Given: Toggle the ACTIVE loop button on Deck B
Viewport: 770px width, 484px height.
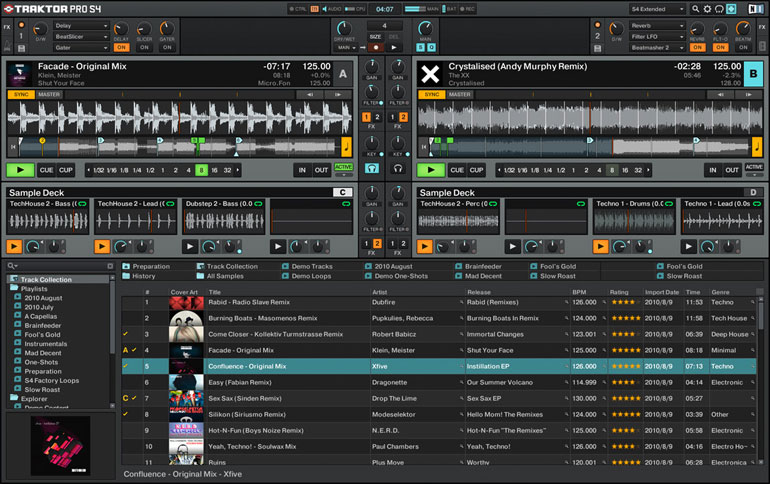Looking at the screenshot, I should 754,168.
